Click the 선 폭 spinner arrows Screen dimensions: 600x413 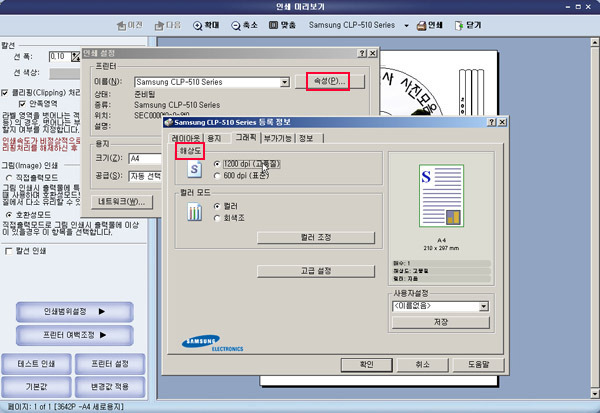click(x=75, y=57)
